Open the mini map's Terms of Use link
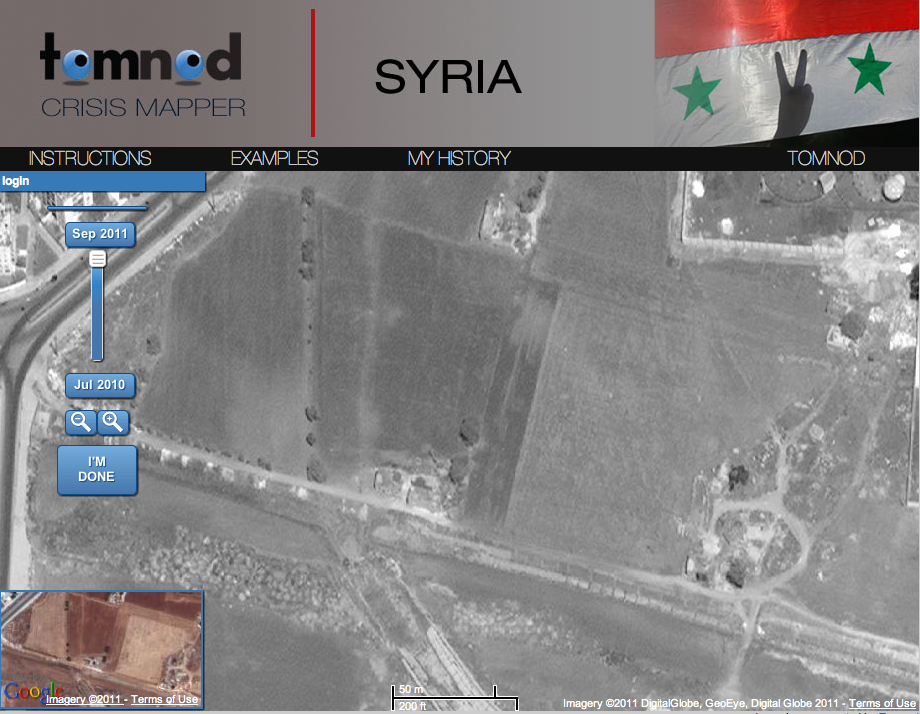The width and height of the screenshot is (920, 714). pos(165,700)
